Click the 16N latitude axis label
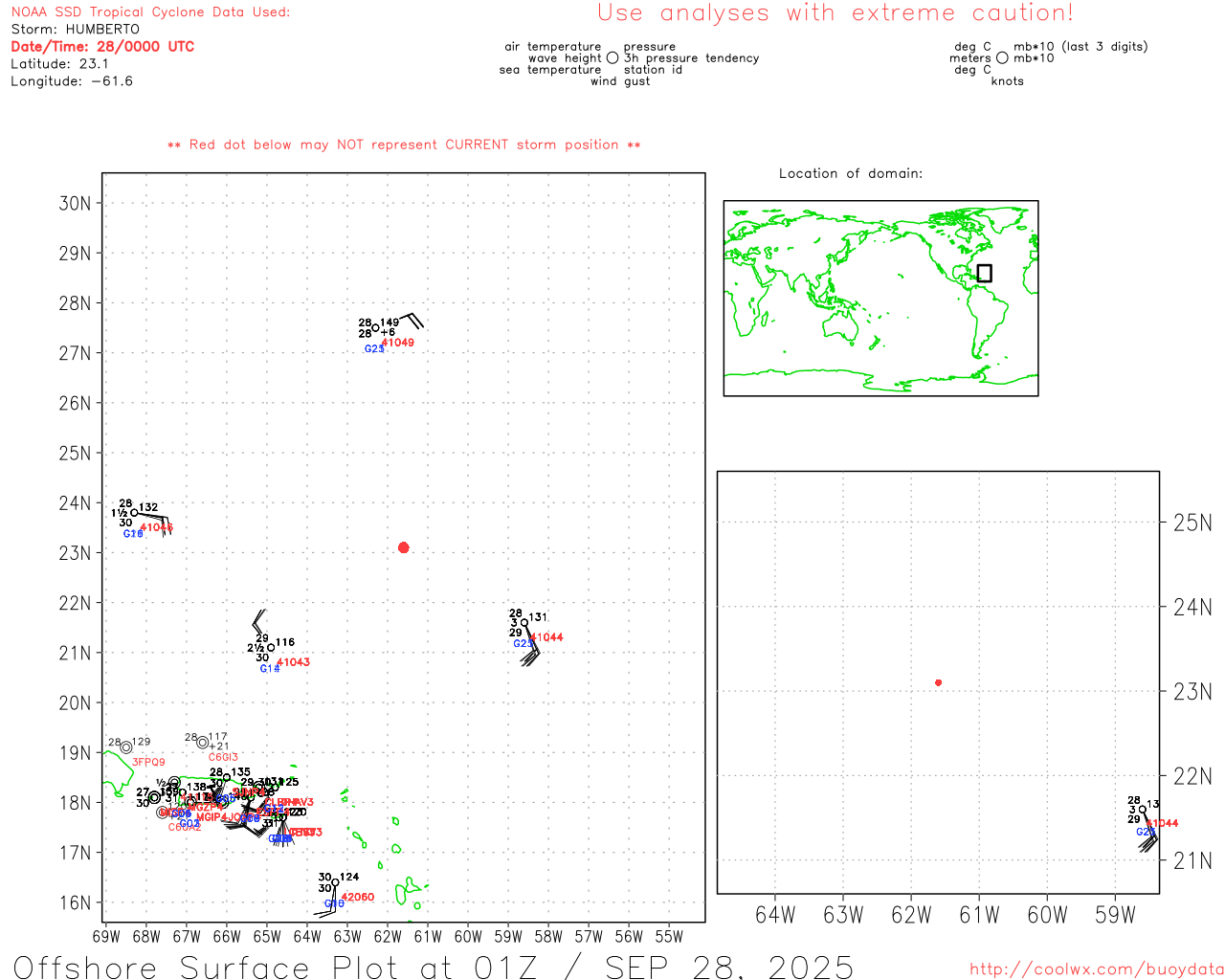The image size is (1225, 980). click(76, 902)
